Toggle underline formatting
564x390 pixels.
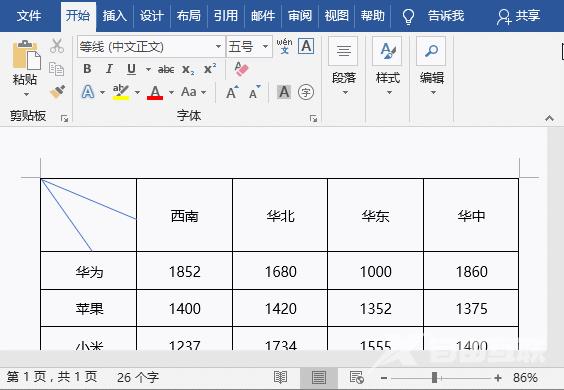tap(131, 69)
